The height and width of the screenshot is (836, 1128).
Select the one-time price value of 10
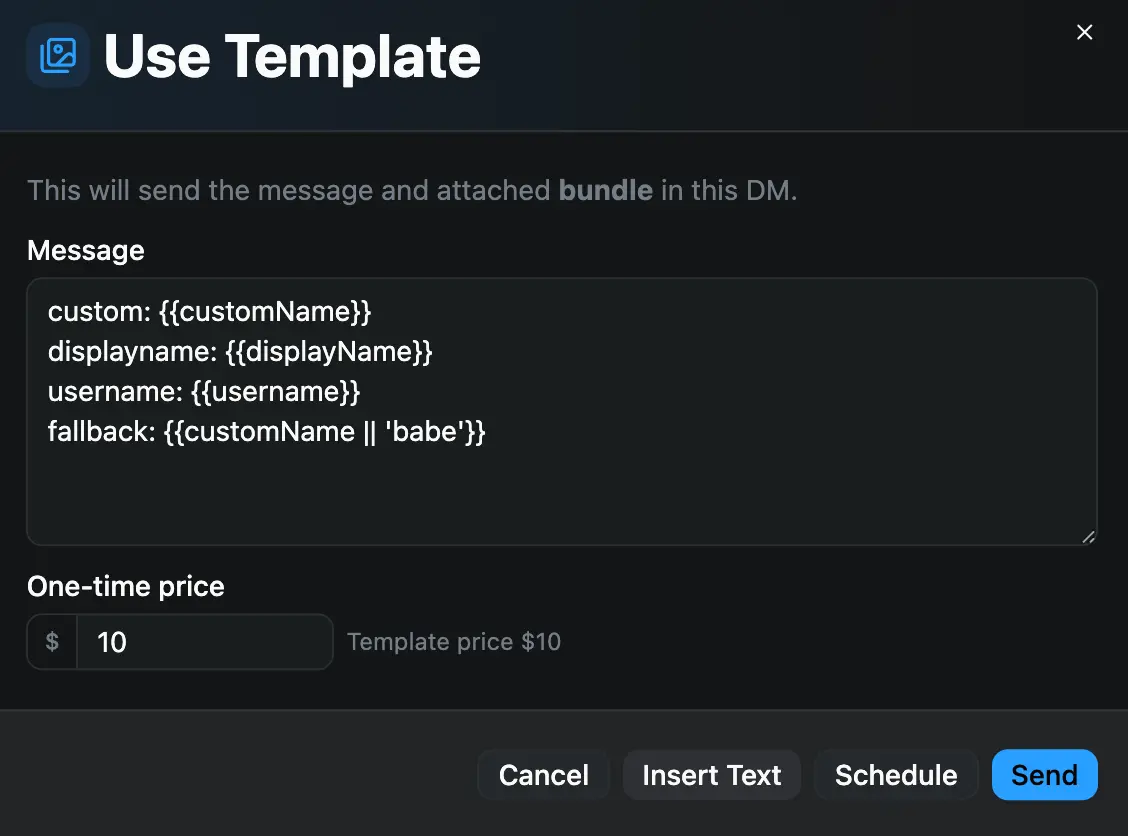111,642
